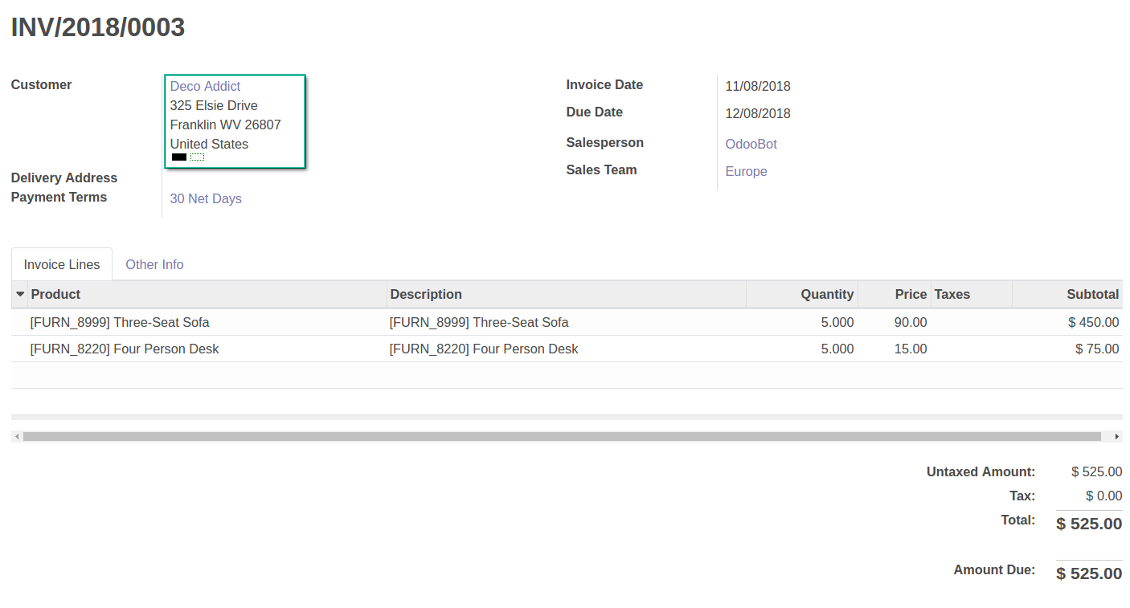Click the Franklin WV 26807 address line
Screen dimensions: 1130x608
pos(226,125)
